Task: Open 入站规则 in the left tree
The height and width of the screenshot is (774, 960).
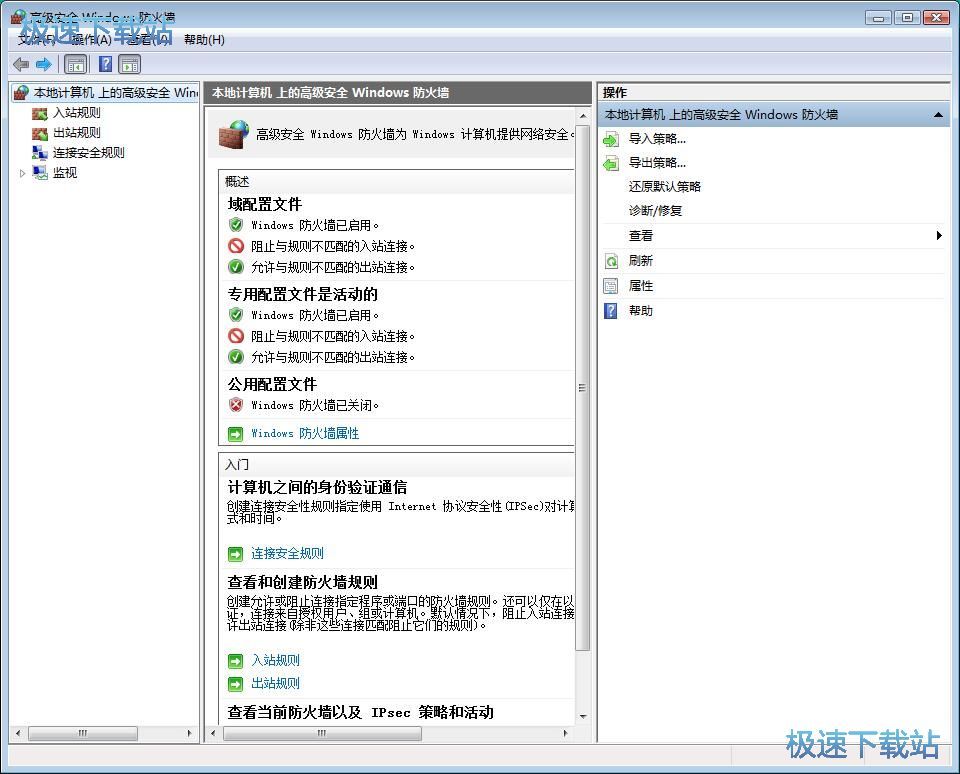Action: click(x=77, y=113)
